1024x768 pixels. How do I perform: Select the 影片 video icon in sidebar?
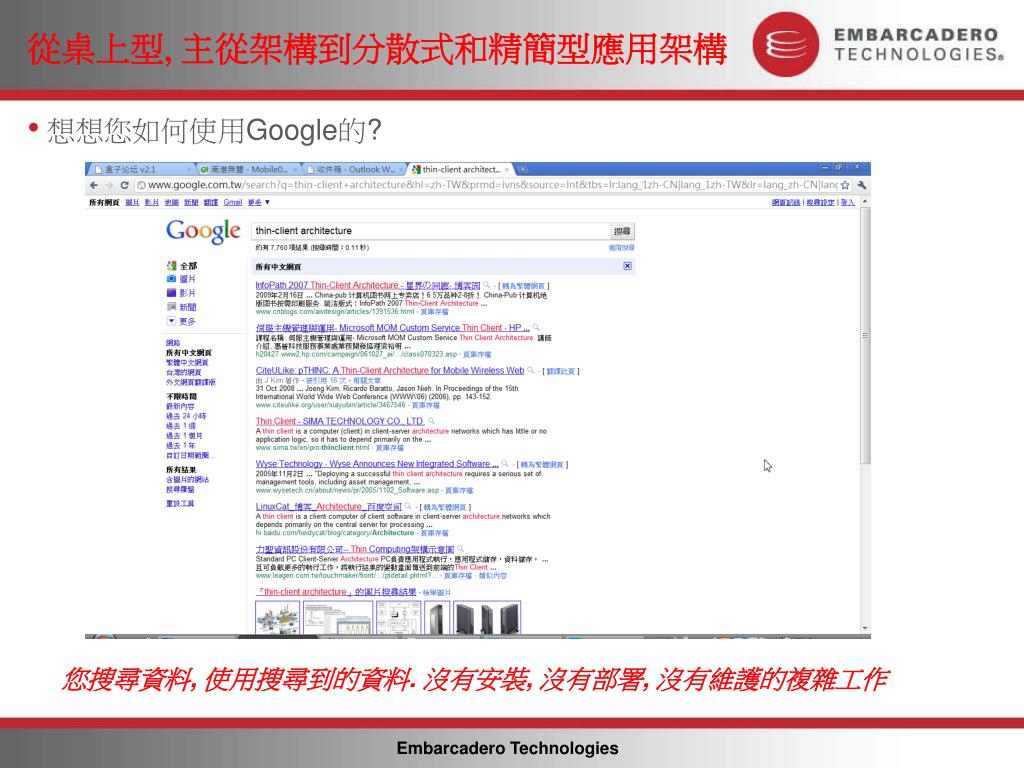pos(172,293)
